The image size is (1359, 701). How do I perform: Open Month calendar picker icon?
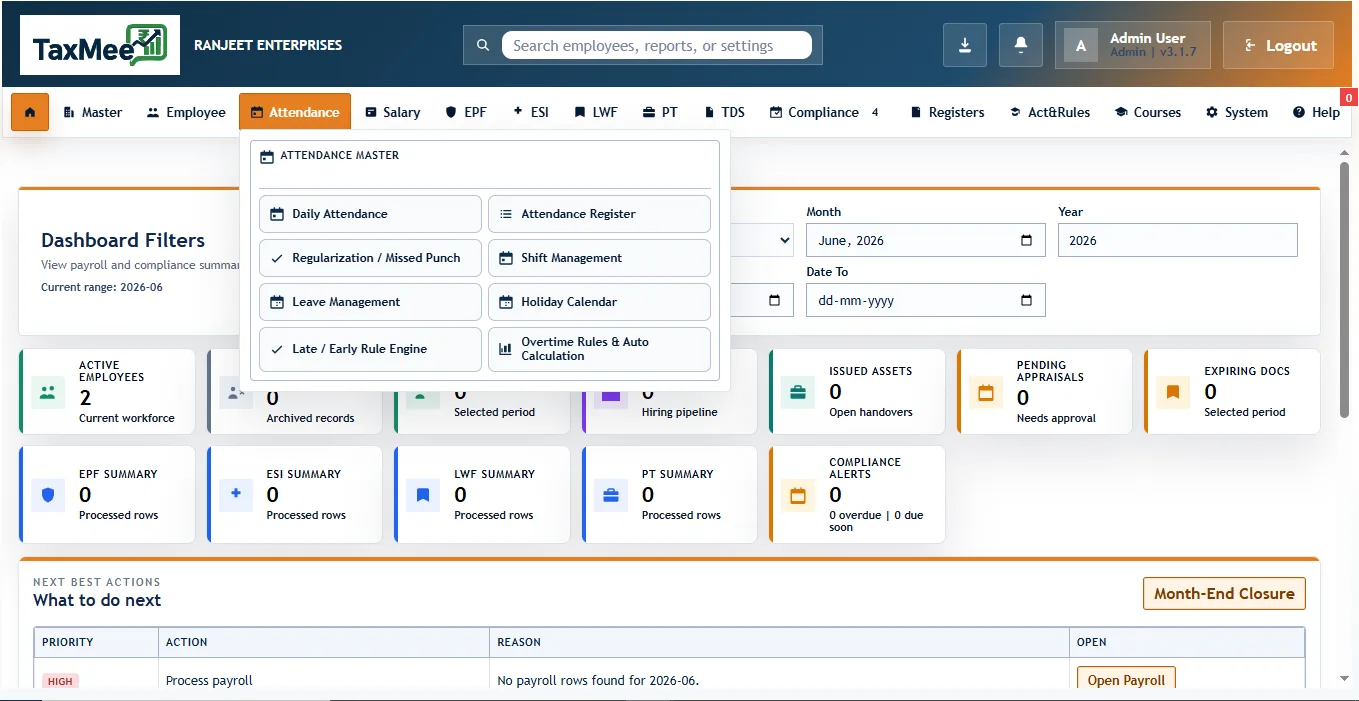pyautogui.click(x=1026, y=240)
